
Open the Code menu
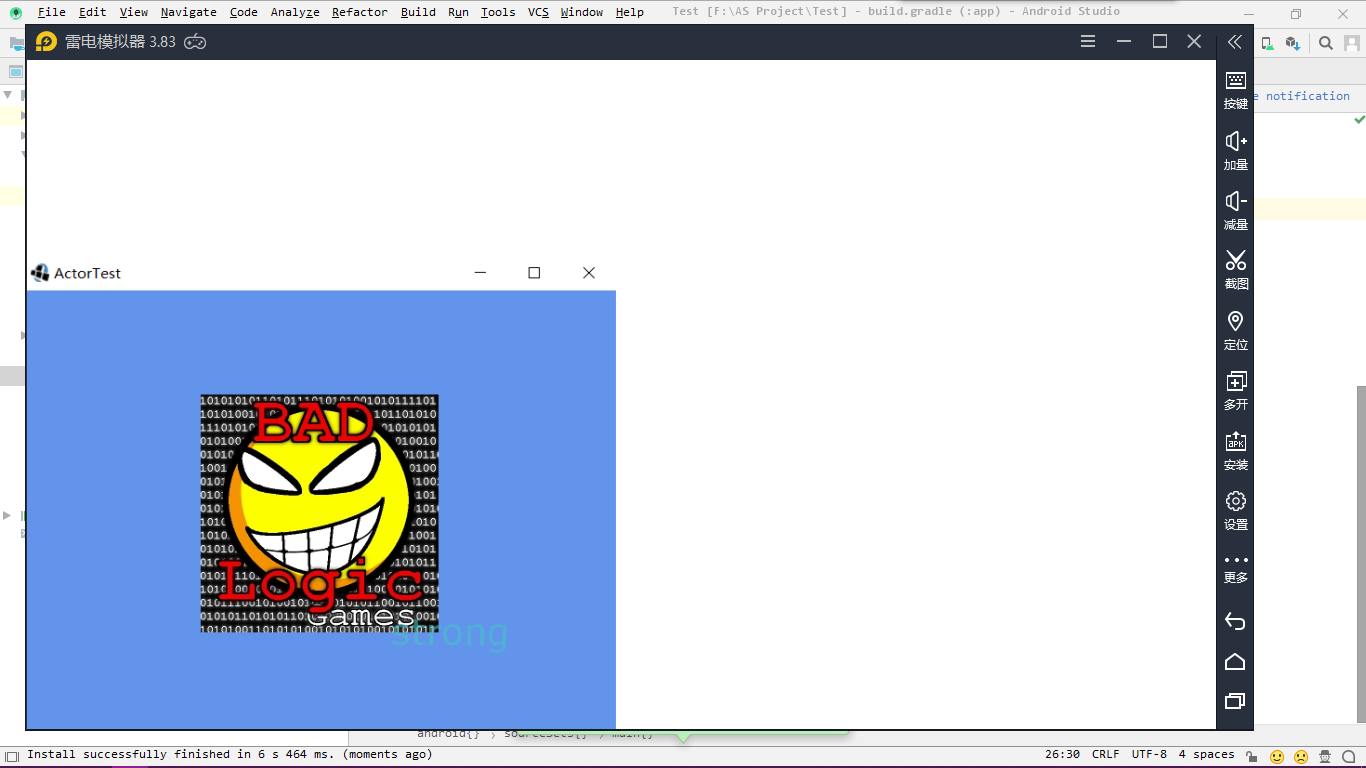(x=243, y=12)
